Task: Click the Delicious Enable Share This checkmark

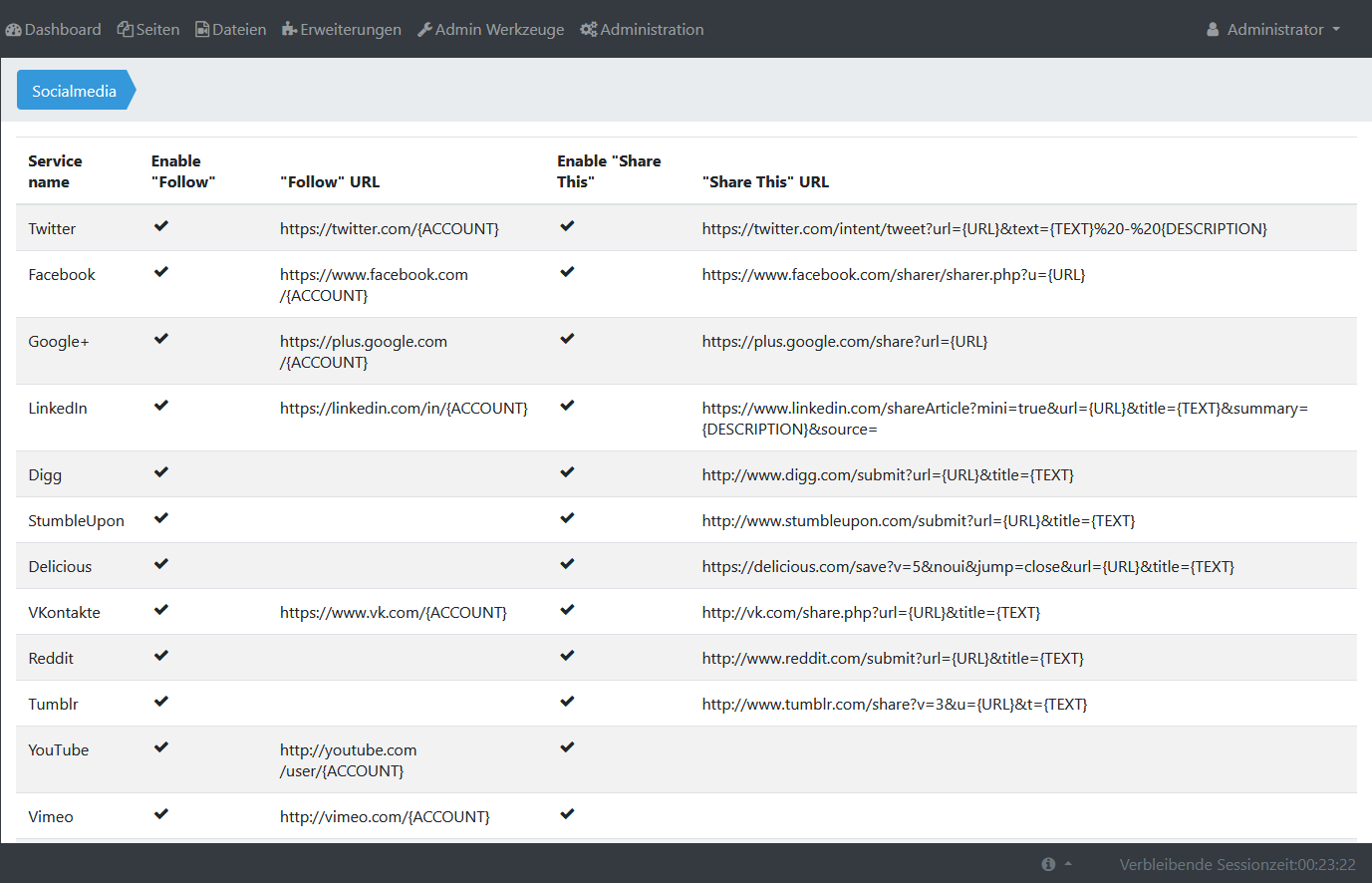Action: pyautogui.click(x=567, y=564)
